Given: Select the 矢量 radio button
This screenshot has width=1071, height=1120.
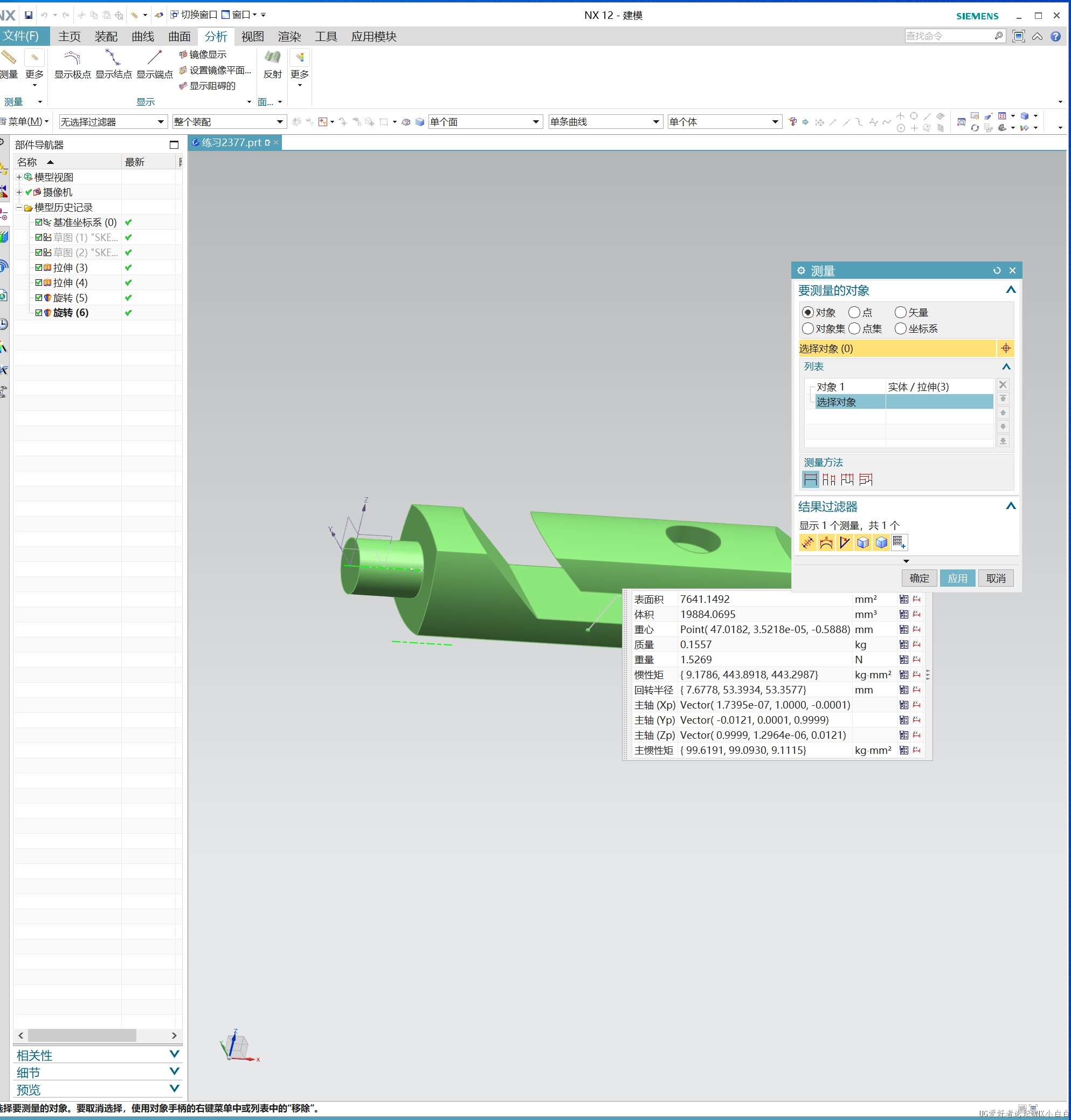Looking at the screenshot, I should pyautogui.click(x=900, y=312).
